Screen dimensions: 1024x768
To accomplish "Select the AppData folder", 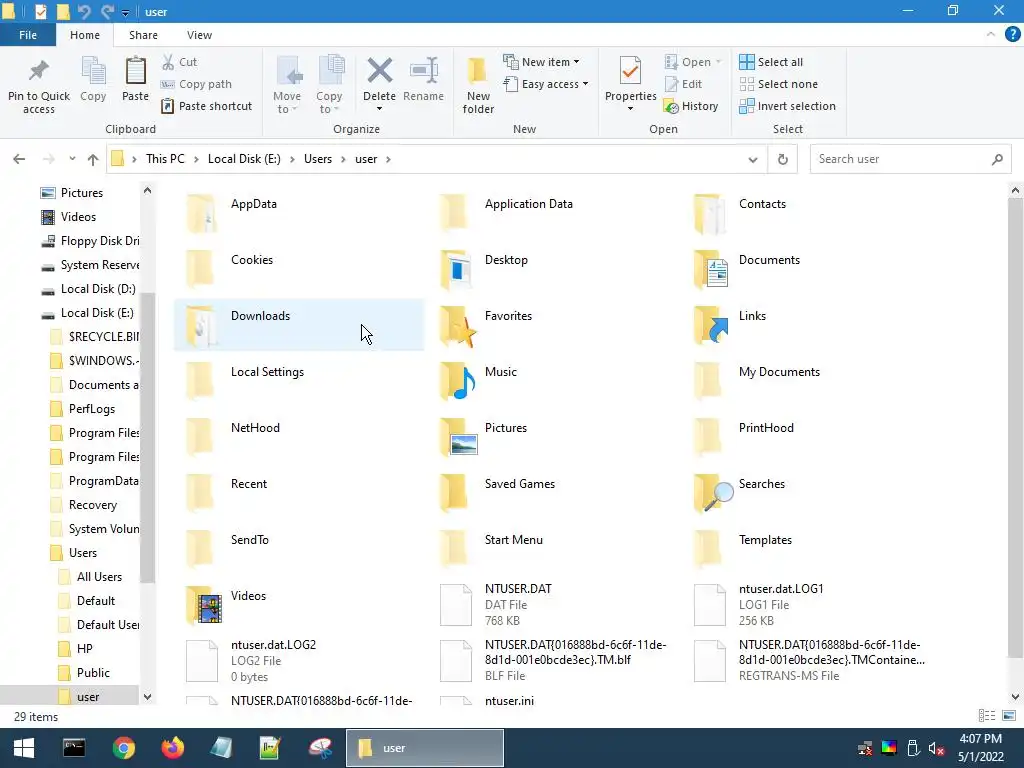I will click(299, 213).
